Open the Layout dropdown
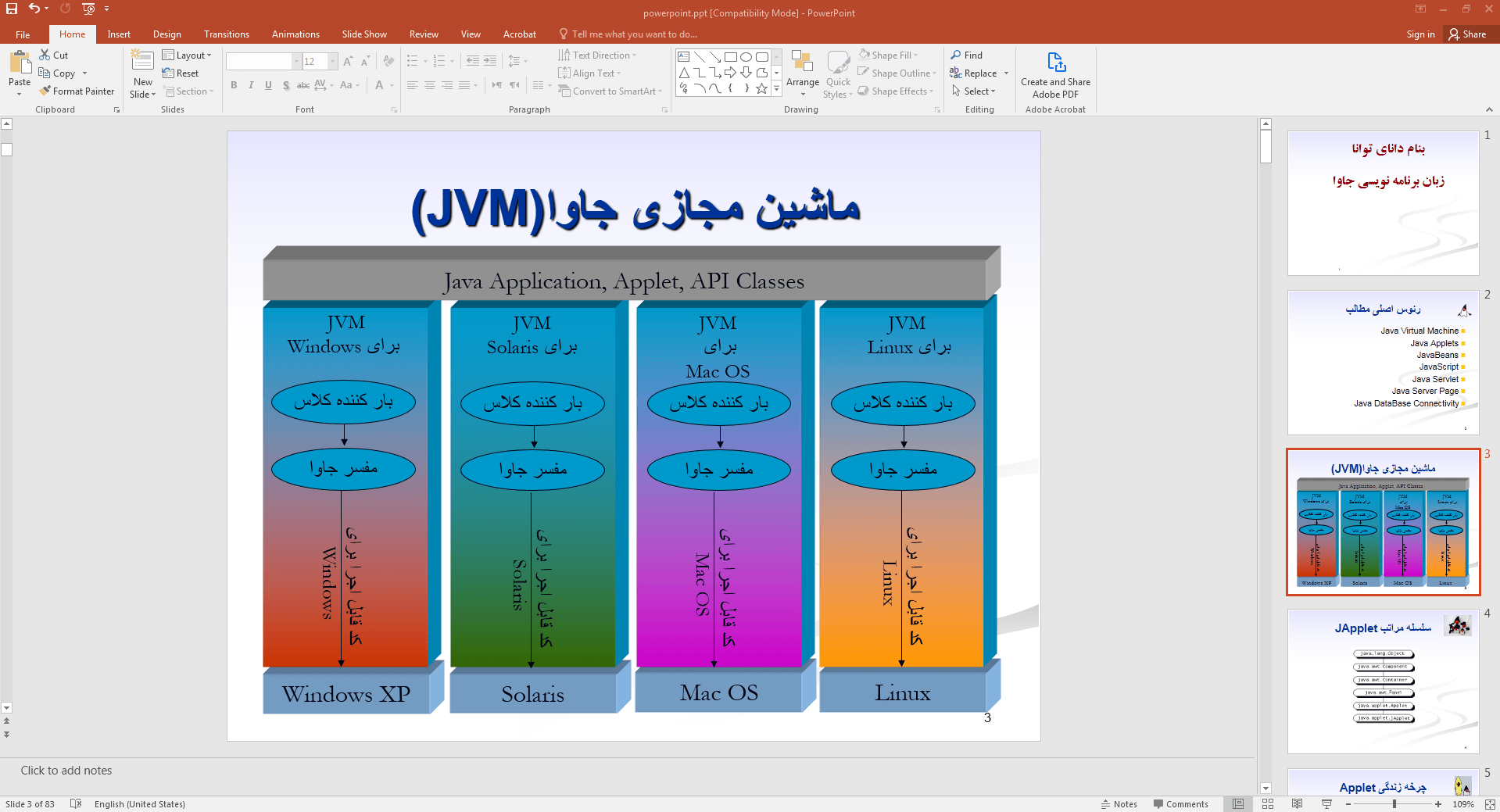The width and height of the screenshot is (1500, 812). click(x=187, y=55)
